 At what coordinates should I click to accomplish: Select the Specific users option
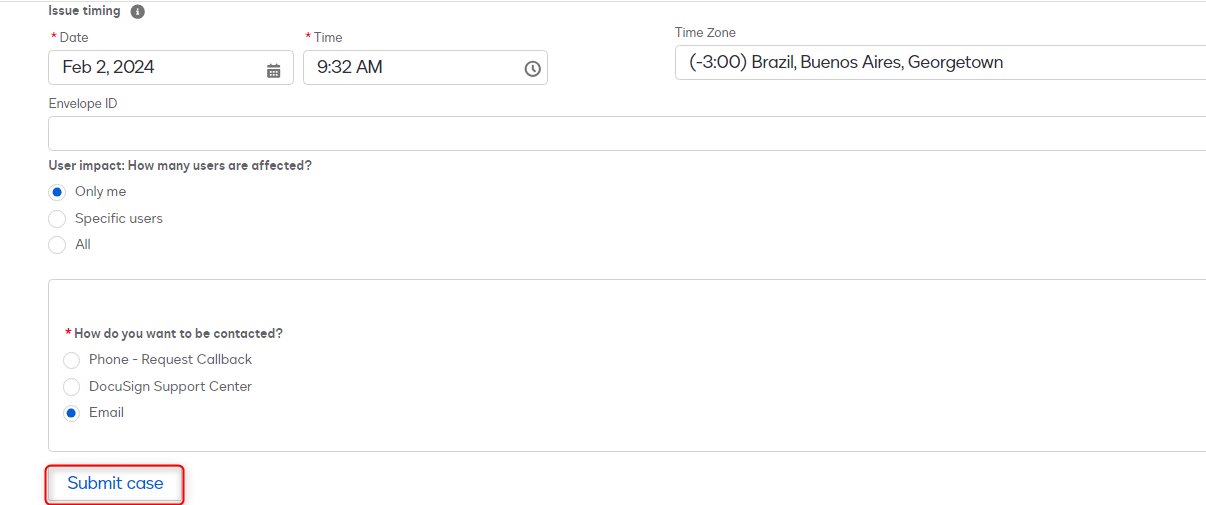click(x=57, y=218)
